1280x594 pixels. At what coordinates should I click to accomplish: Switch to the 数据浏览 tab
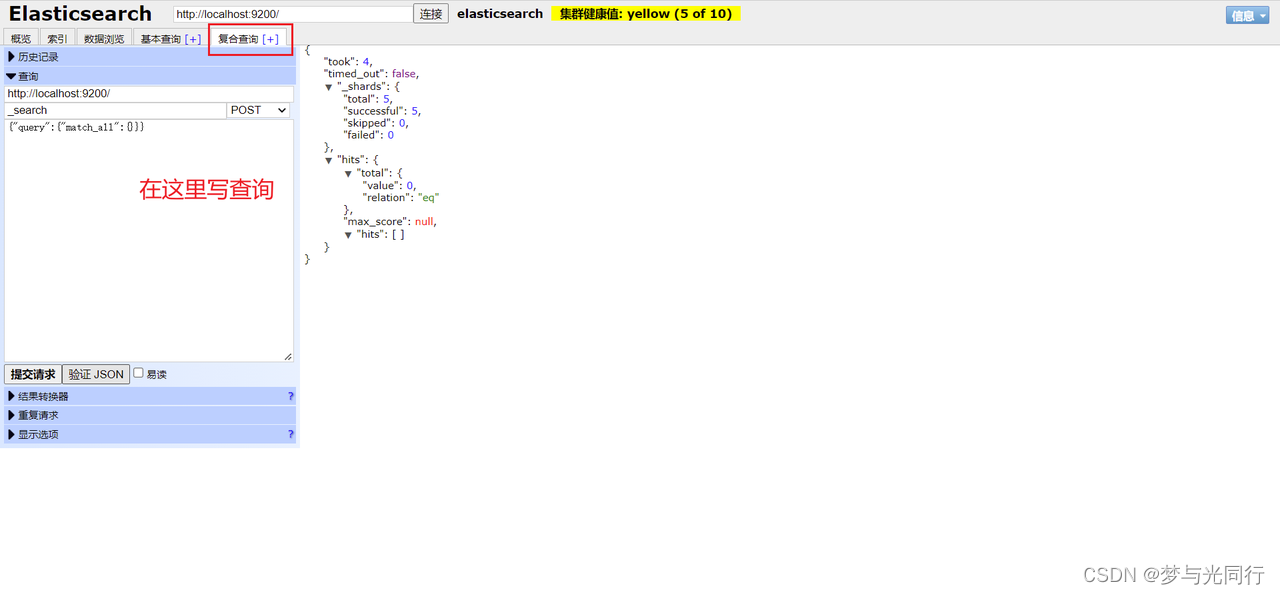coord(104,39)
